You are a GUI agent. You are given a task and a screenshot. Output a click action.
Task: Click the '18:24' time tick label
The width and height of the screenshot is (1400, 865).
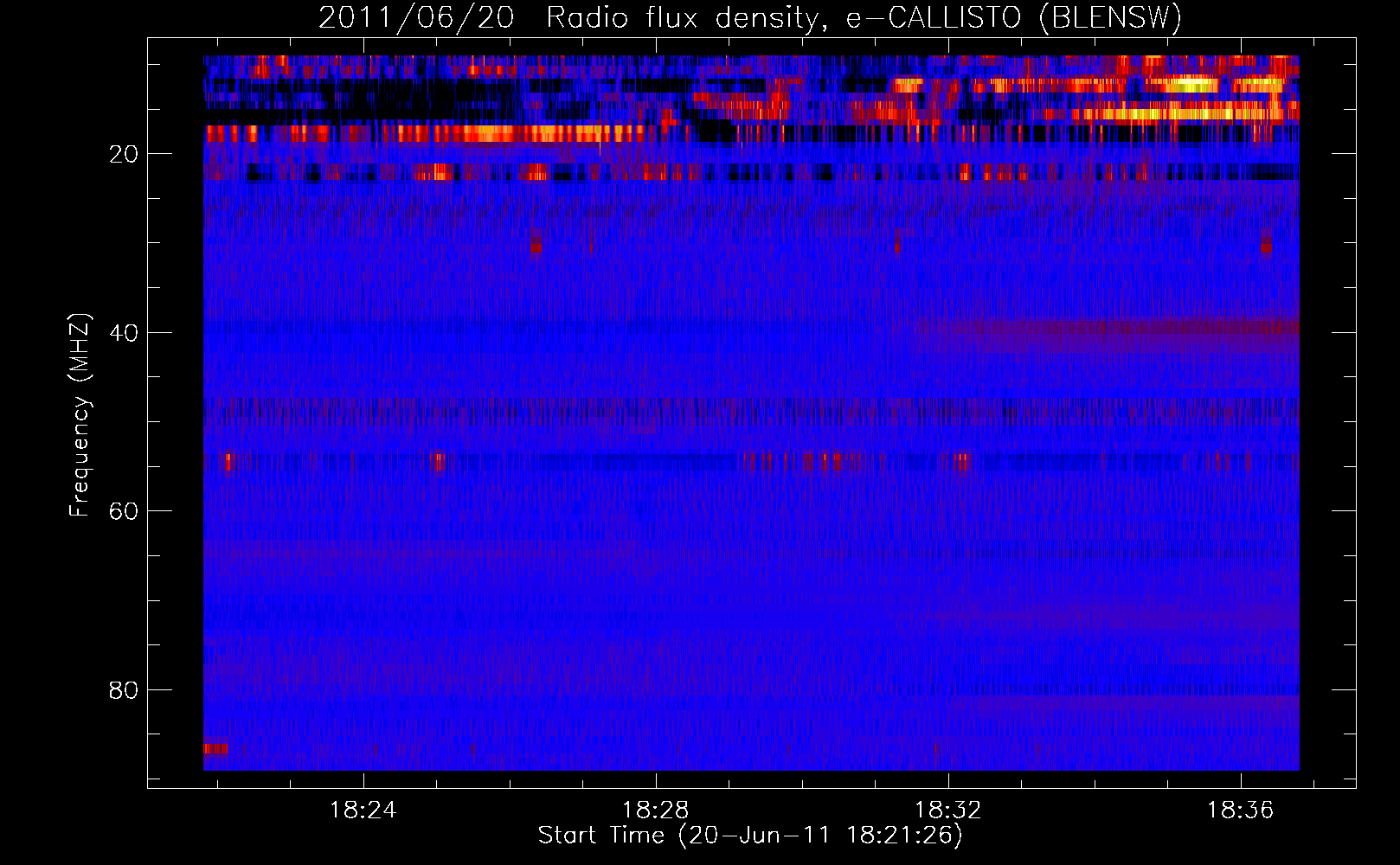[x=363, y=811]
